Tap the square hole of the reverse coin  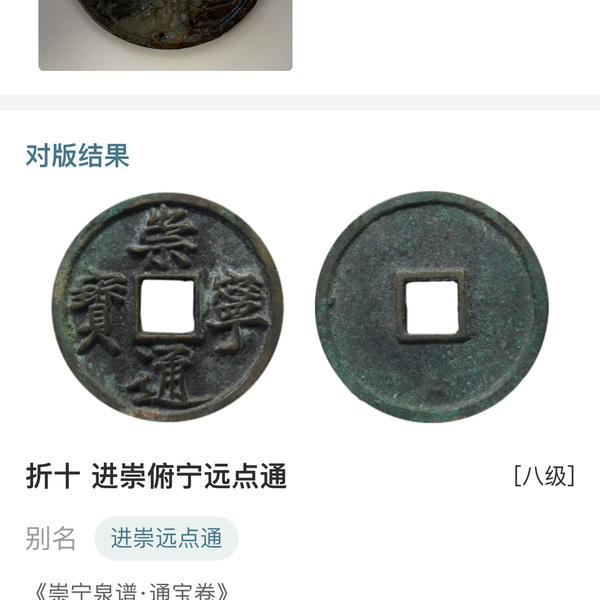tap(432, 307)
